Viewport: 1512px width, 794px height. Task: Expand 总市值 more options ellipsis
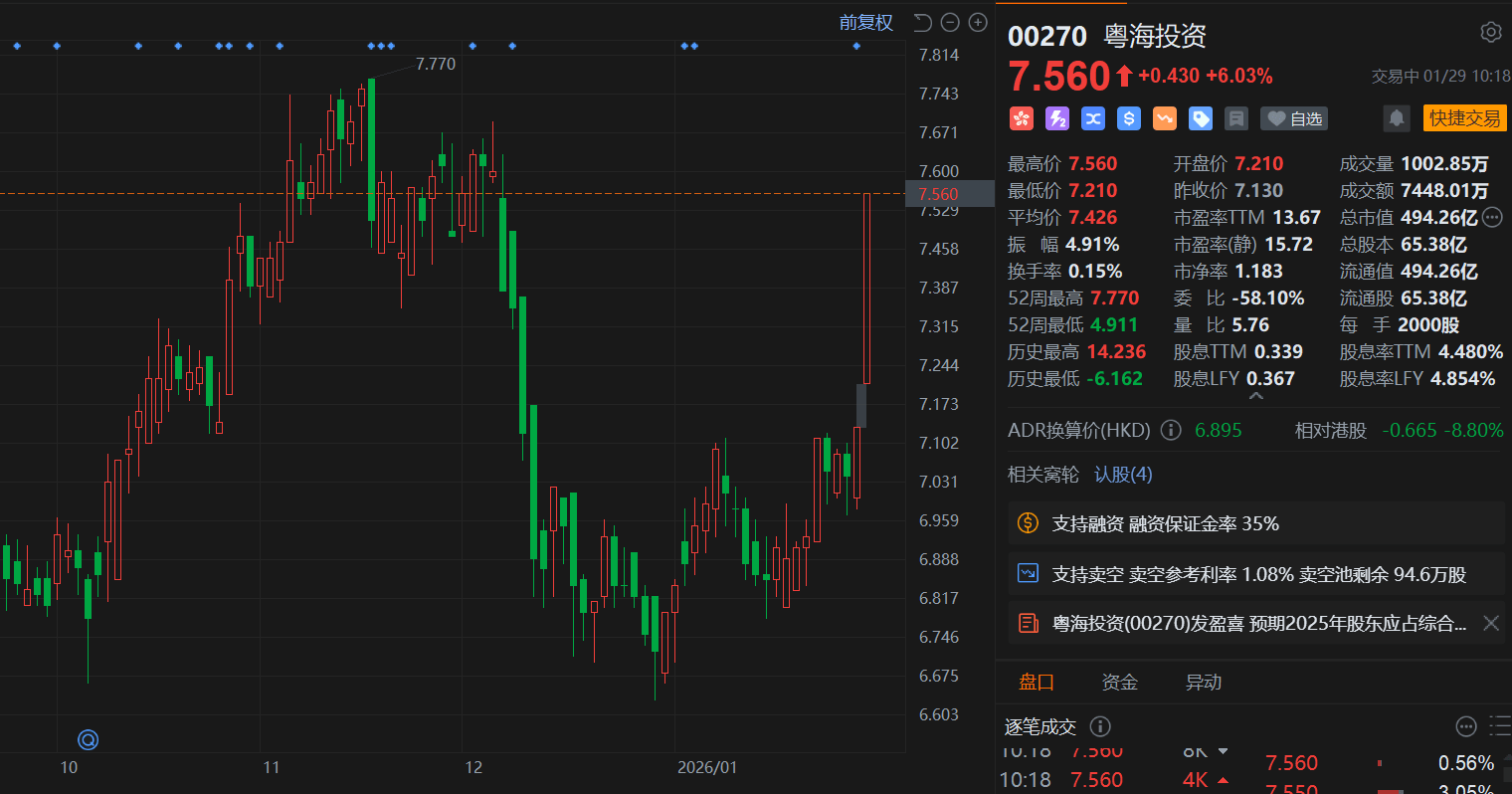[1492, 217]
